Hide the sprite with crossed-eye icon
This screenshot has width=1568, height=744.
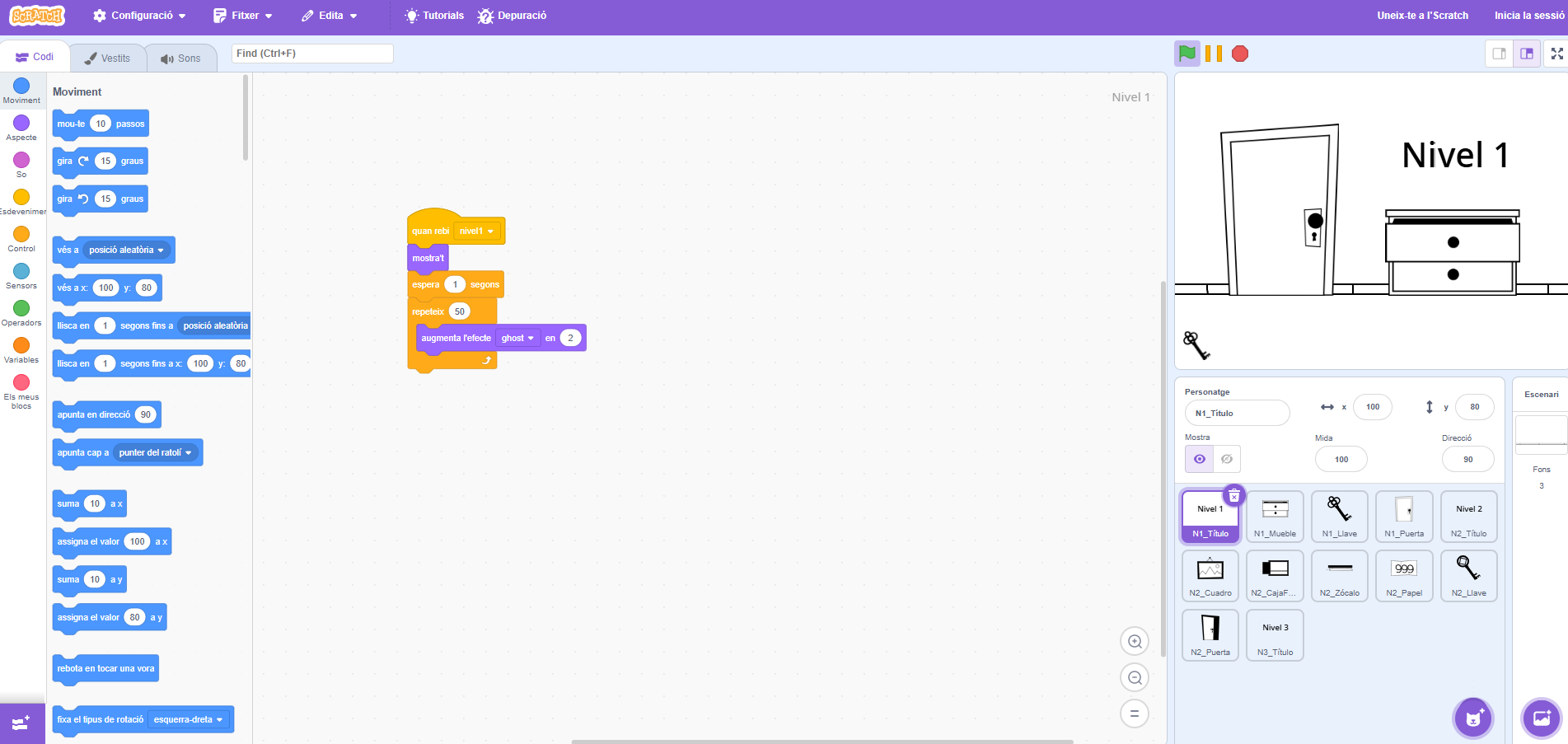click(x=1227, y=459)
